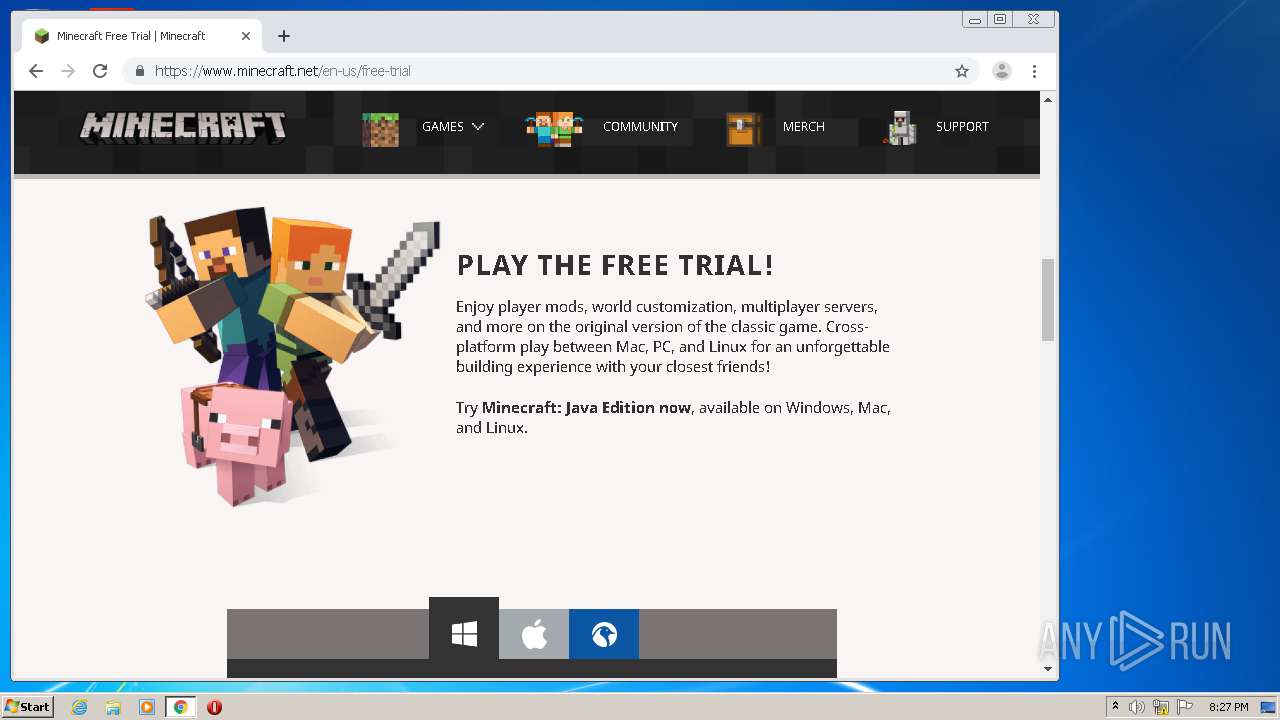This screenshot has width=1280, height=720.
Task: Go back to the previous page
Action: [36, 71]
